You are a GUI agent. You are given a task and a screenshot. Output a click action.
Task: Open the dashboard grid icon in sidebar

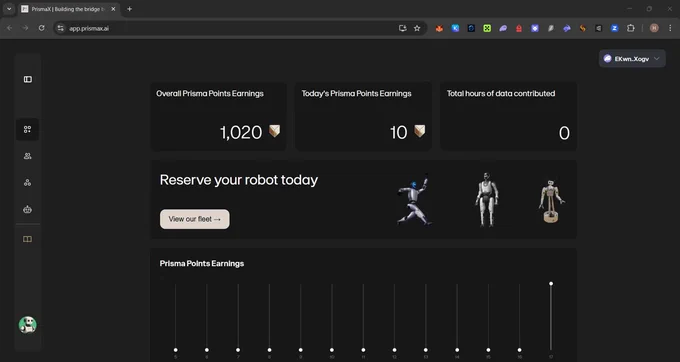(x=27, y=129)
